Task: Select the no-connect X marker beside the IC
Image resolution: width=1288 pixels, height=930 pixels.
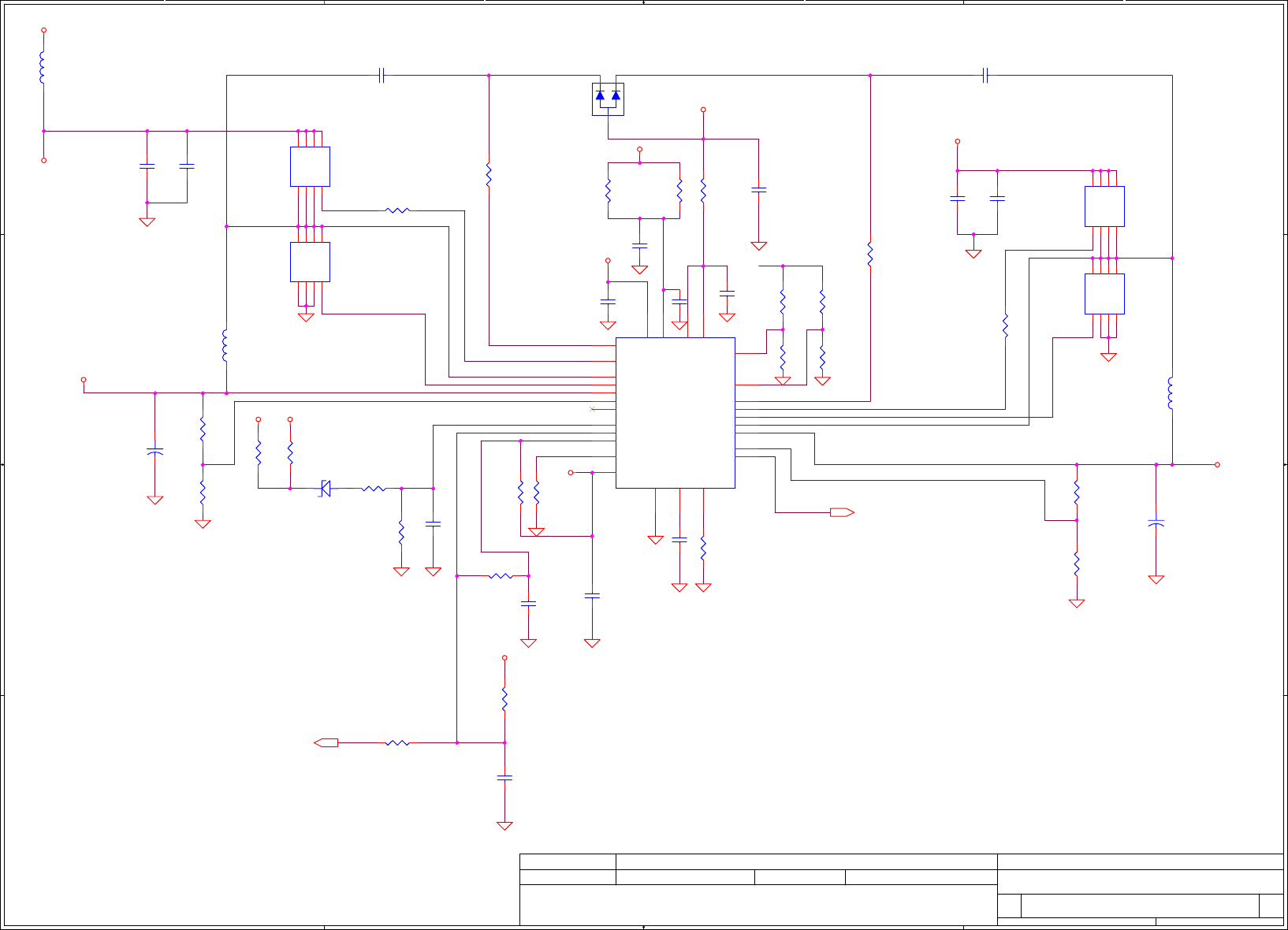Action: (x=592, y=409)
